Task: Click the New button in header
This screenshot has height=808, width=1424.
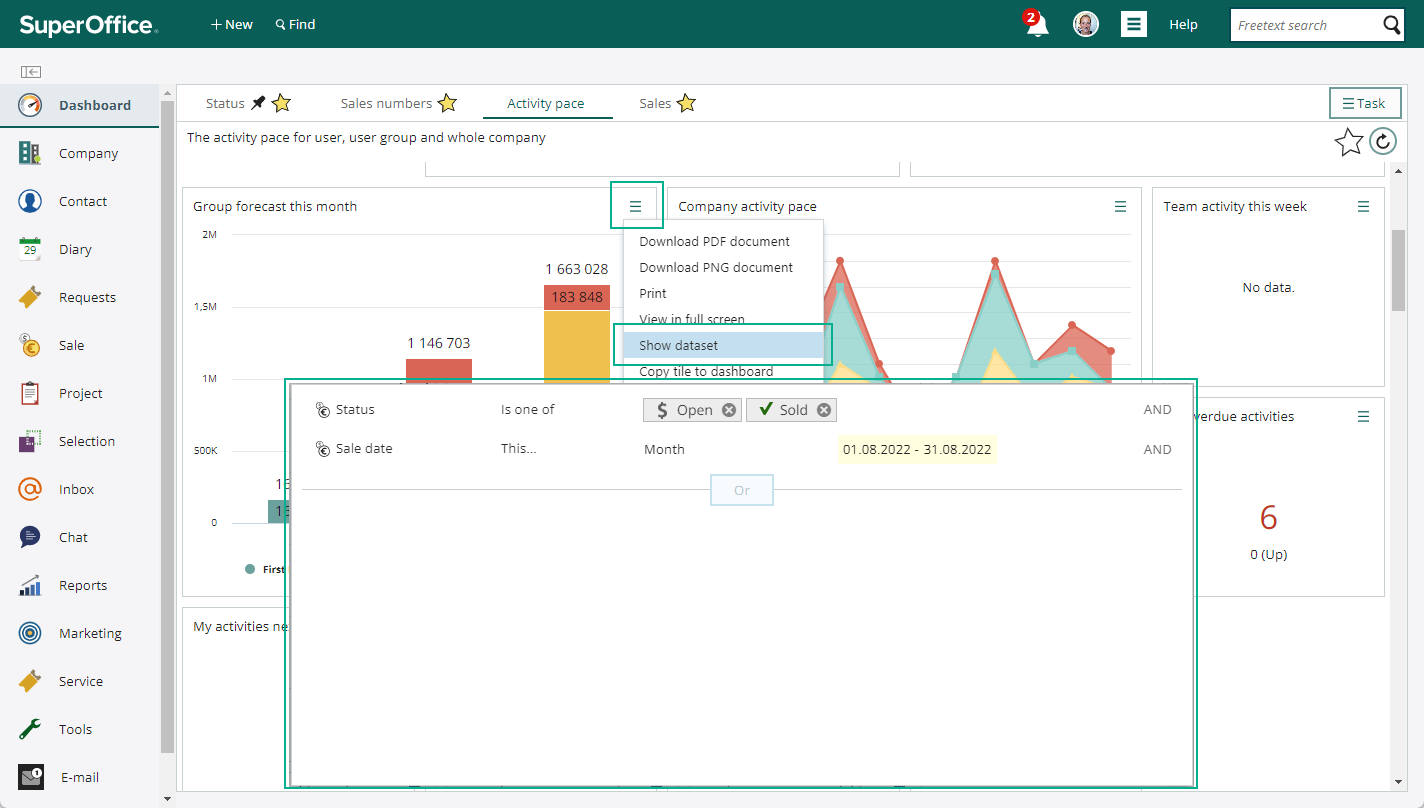Action: [232, 24]
